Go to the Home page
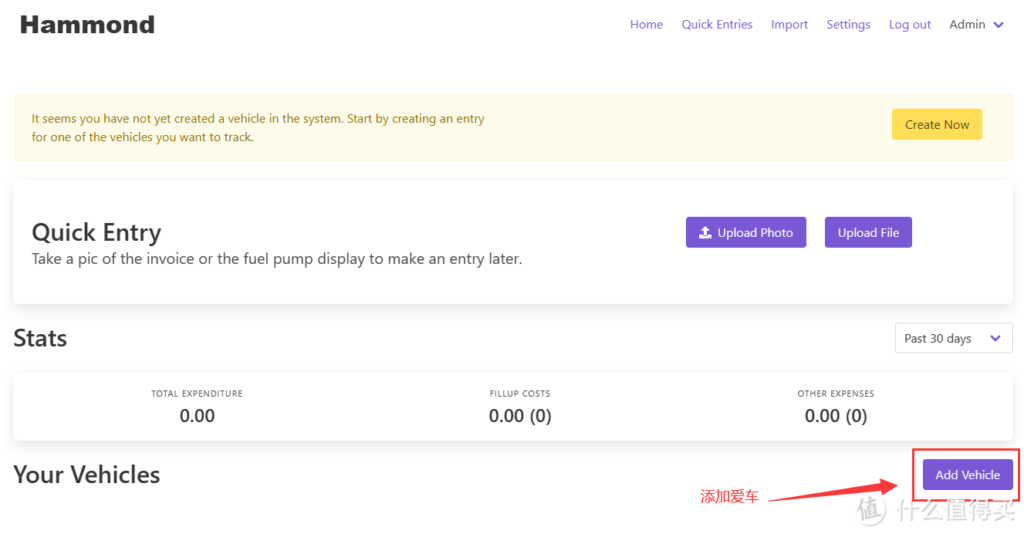Screen dimensions: 1024x534 pos(646,25)
